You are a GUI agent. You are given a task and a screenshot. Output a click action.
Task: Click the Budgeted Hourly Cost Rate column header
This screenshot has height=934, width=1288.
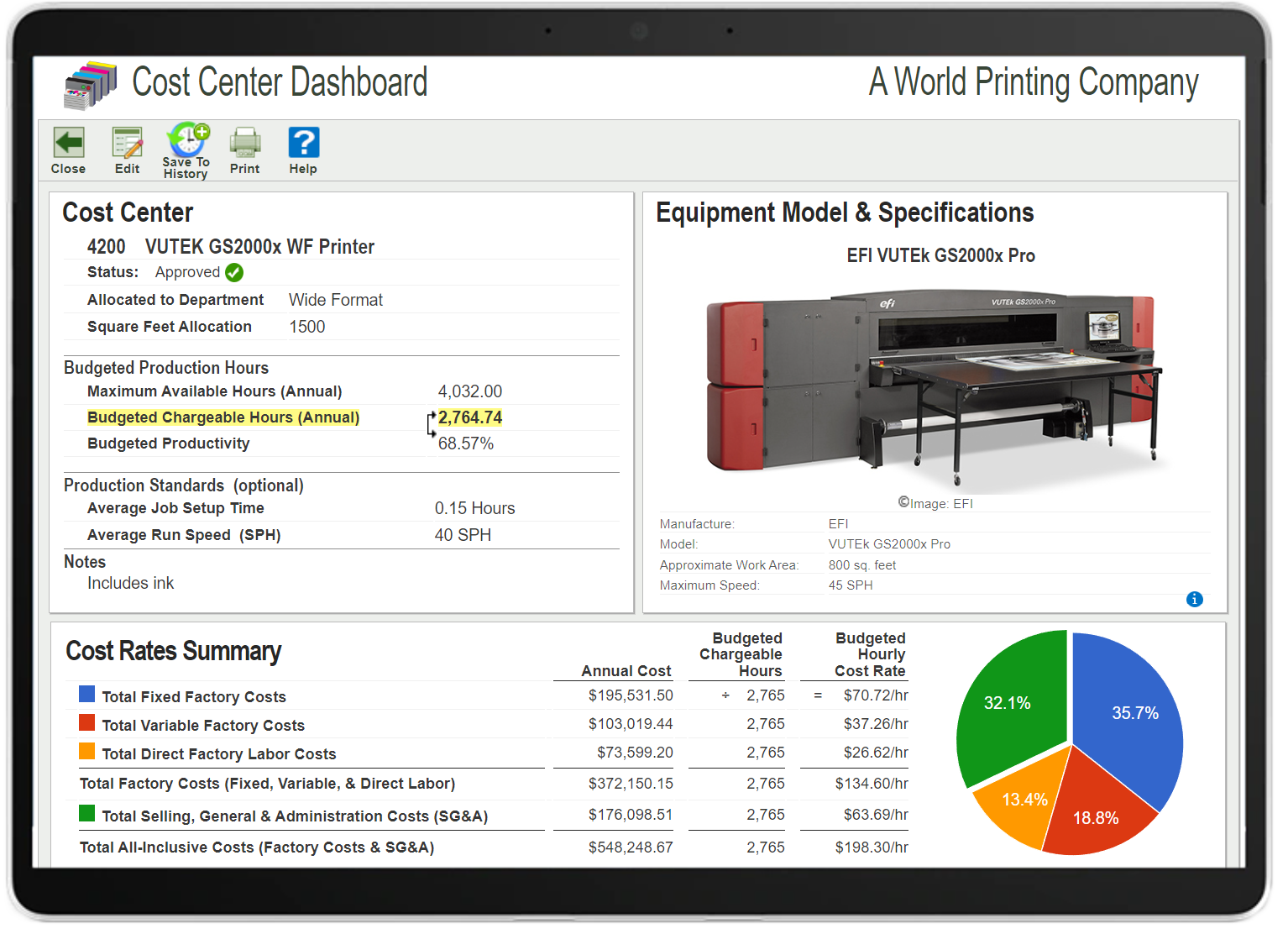point(870,654)
